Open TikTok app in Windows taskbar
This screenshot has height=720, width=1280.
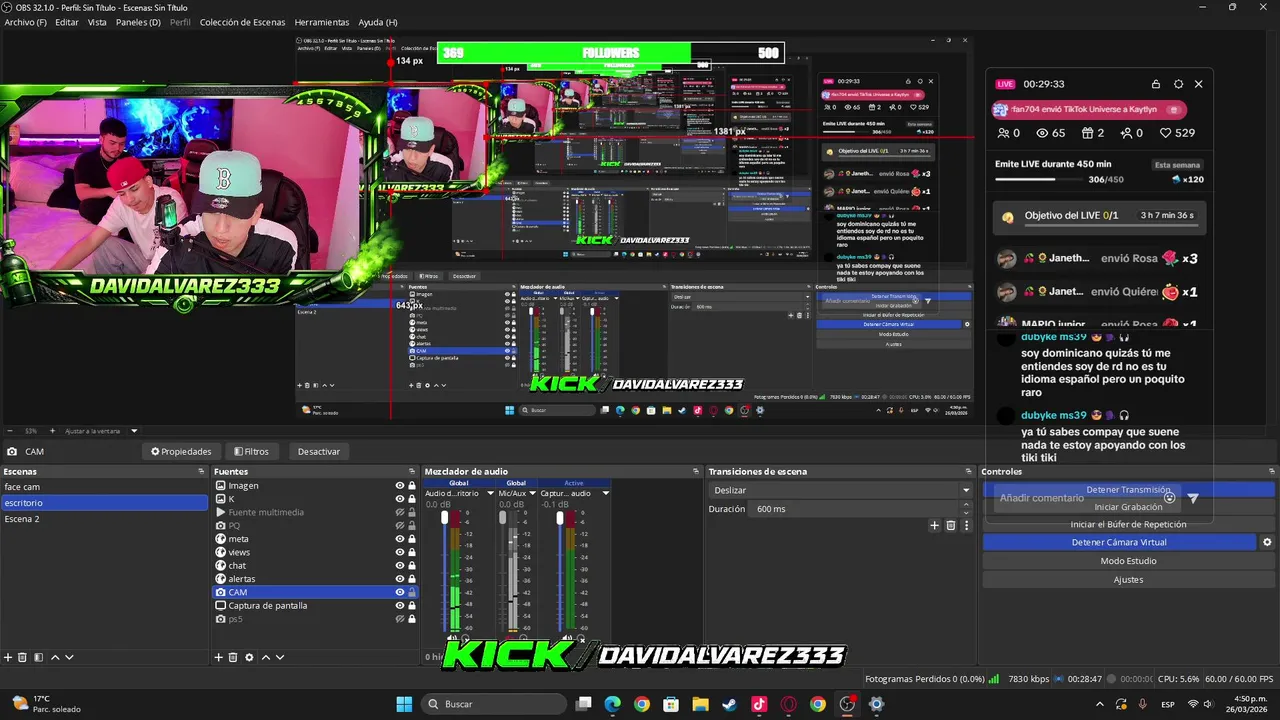tap(758, 704)
